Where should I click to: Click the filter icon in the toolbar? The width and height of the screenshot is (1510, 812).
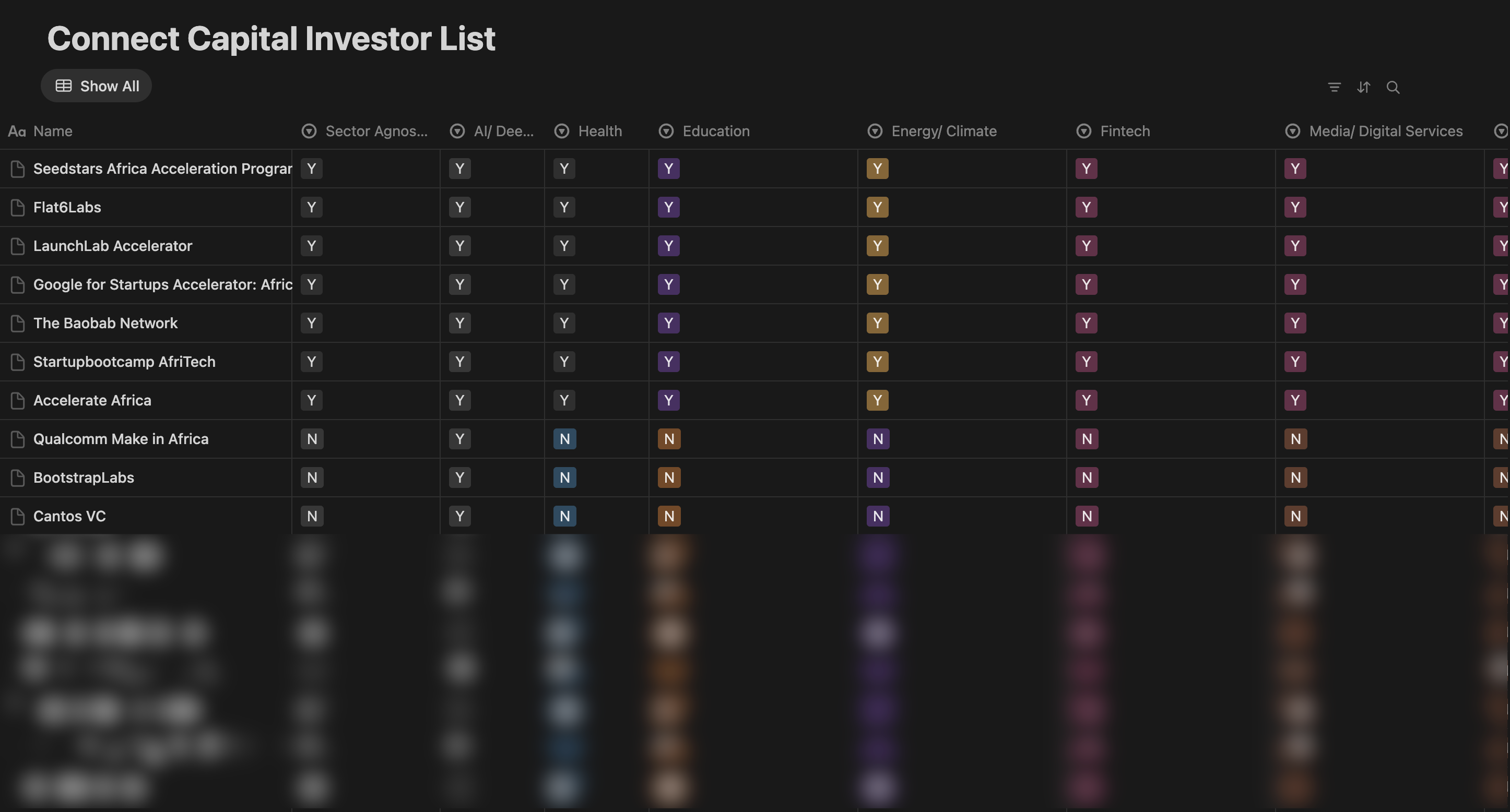pos(1334,87)
